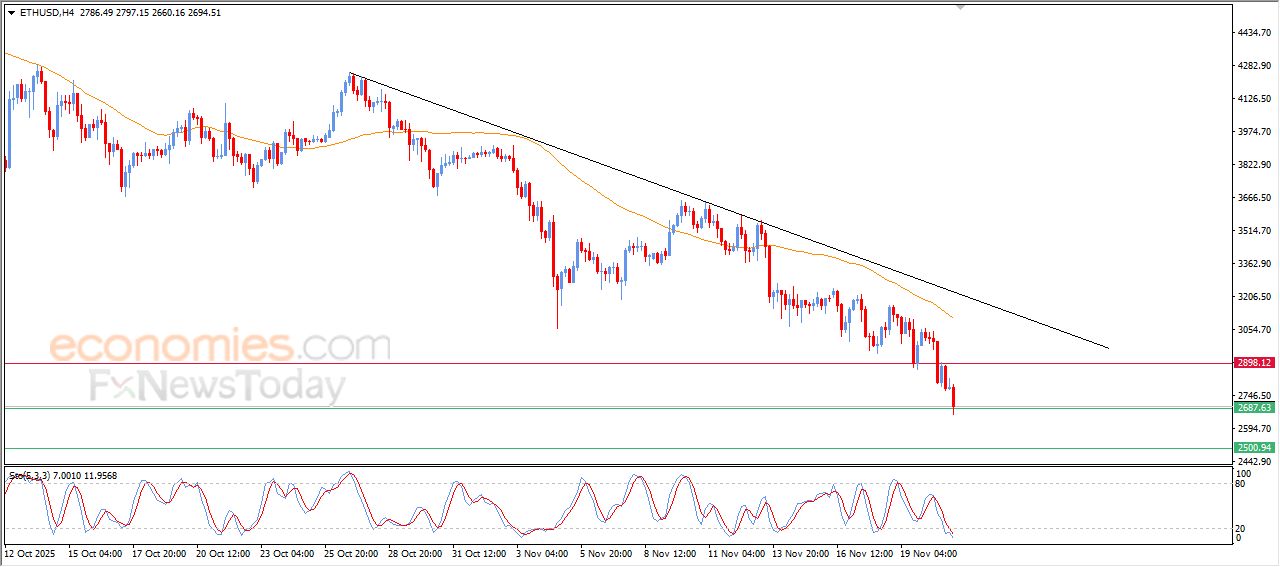Click the 13 Nov 20:00 time label
Viewport: 1280px width, 567px height.
[798, 552]
